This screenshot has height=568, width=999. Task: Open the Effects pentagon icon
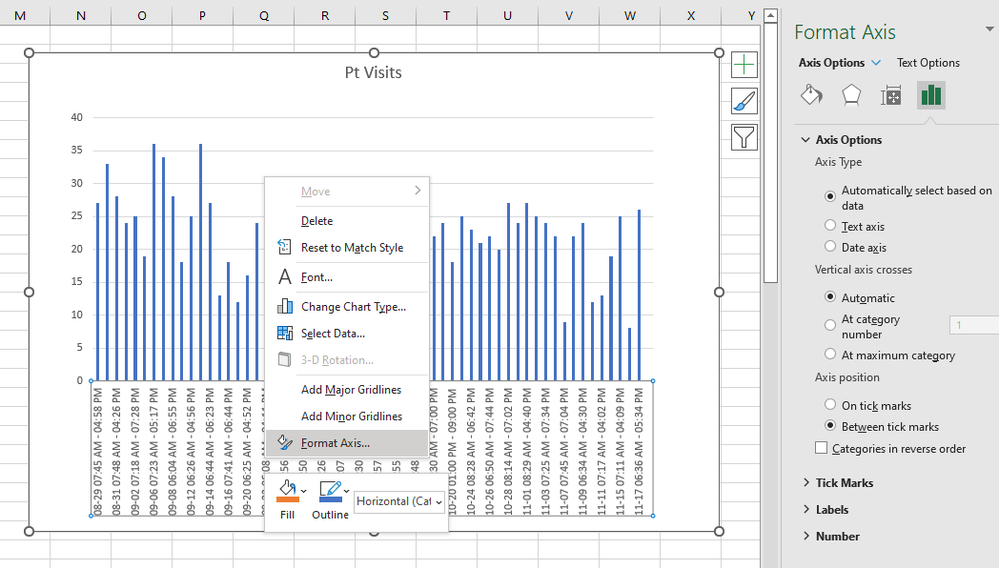click(x=851, y=95)
